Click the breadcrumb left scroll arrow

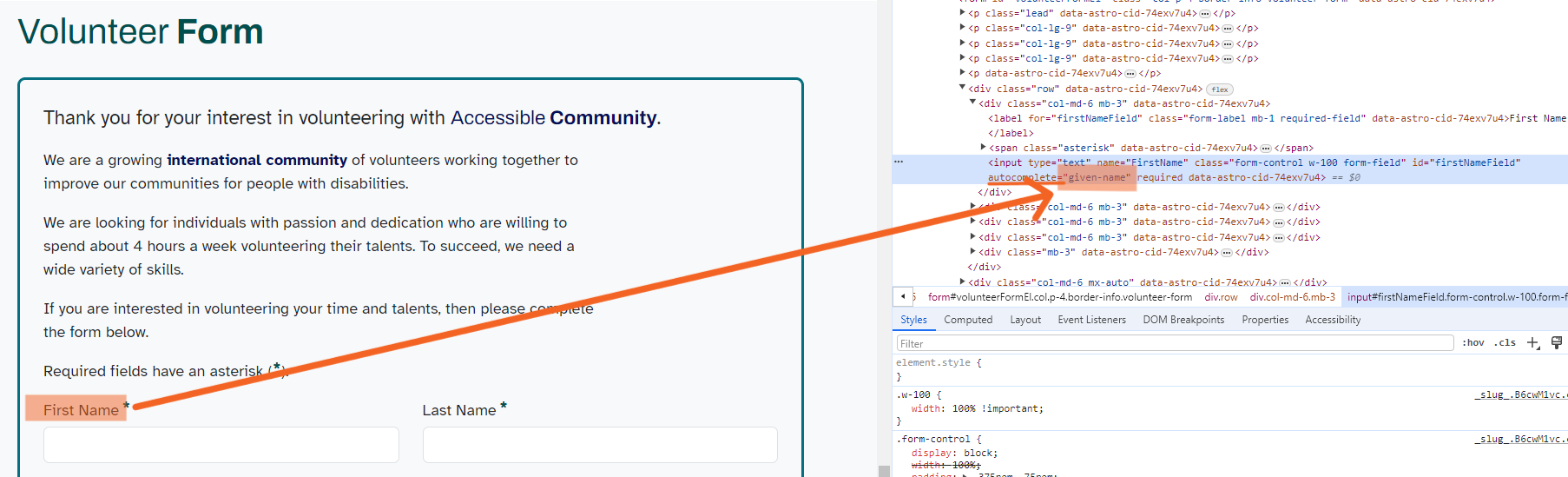[903, 296]
